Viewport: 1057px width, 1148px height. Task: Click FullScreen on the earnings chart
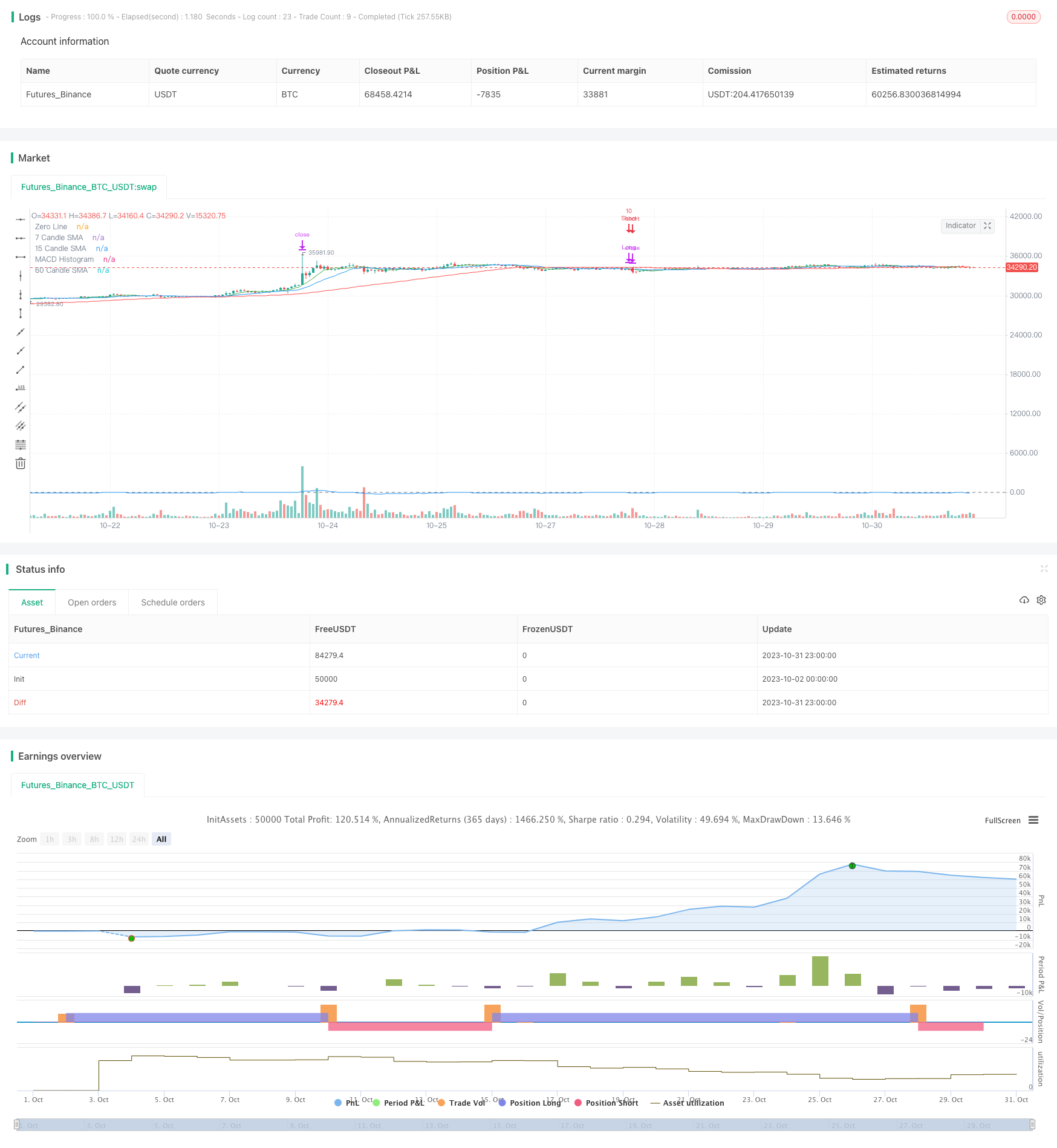tap(1002, 820)
